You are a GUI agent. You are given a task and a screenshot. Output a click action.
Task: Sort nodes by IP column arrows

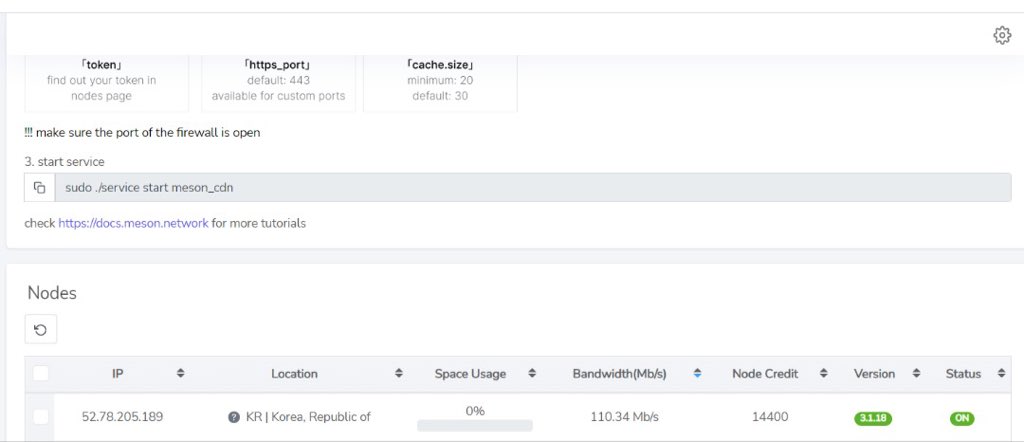181,373
